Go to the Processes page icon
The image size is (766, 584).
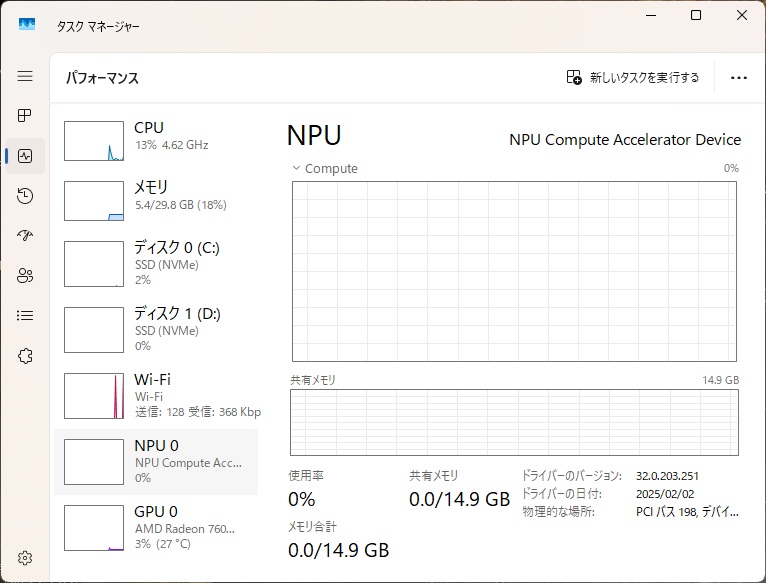[x=25, y=116]
